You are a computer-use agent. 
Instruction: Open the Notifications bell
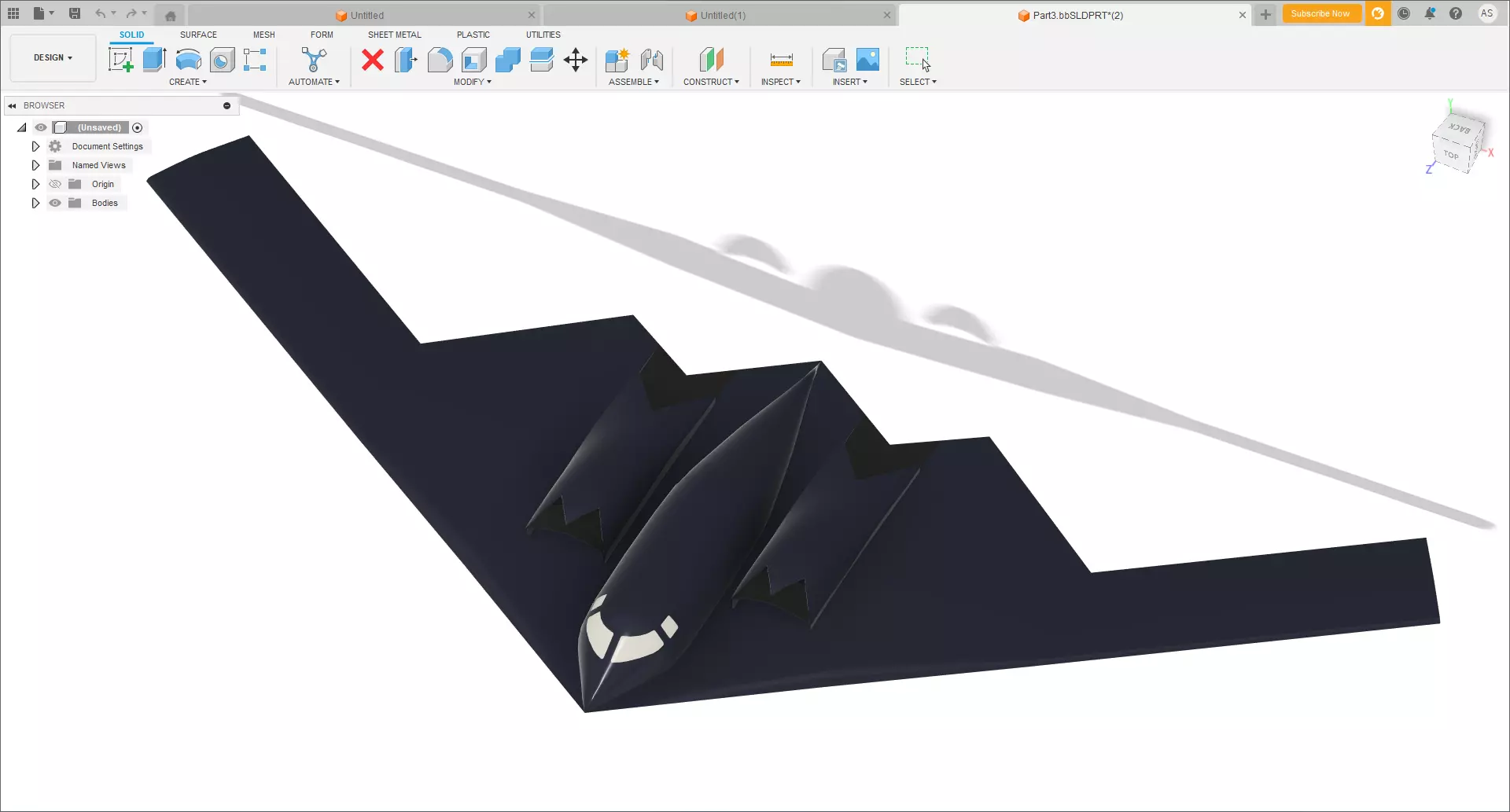pyautogui.click(x=1430, y=13)
